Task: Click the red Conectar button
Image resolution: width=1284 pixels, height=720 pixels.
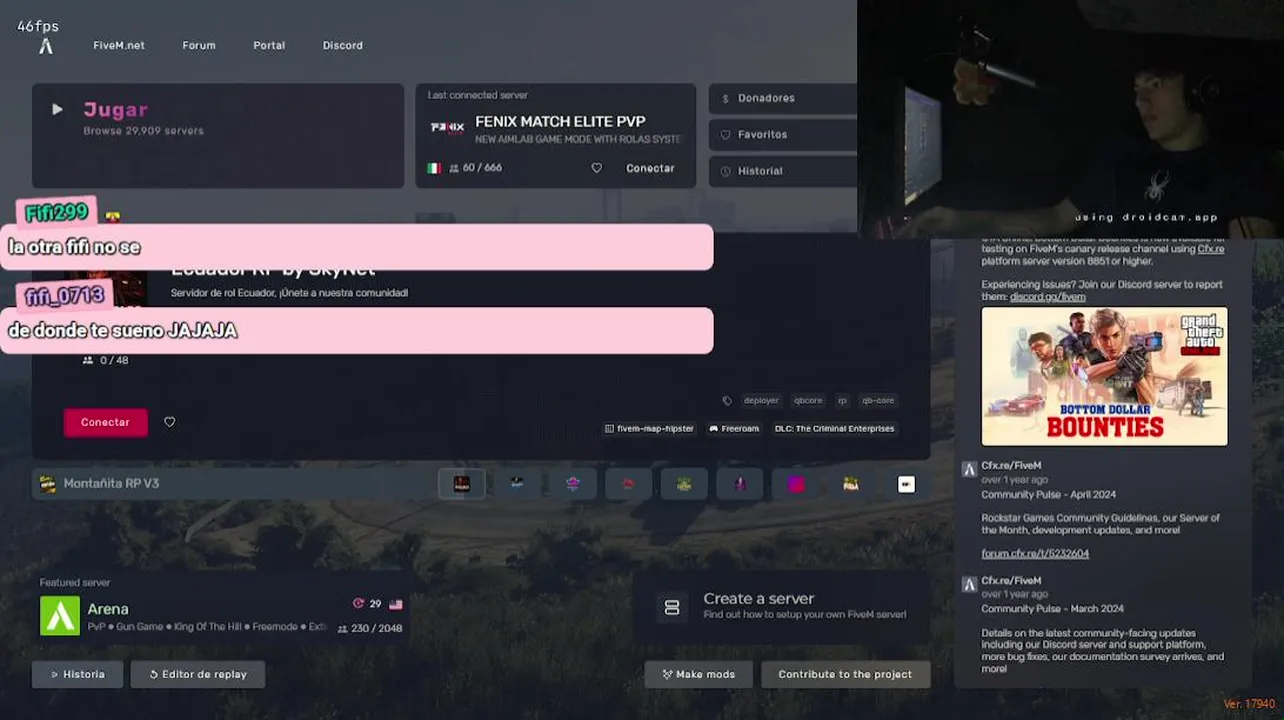Action: [106, 422]
